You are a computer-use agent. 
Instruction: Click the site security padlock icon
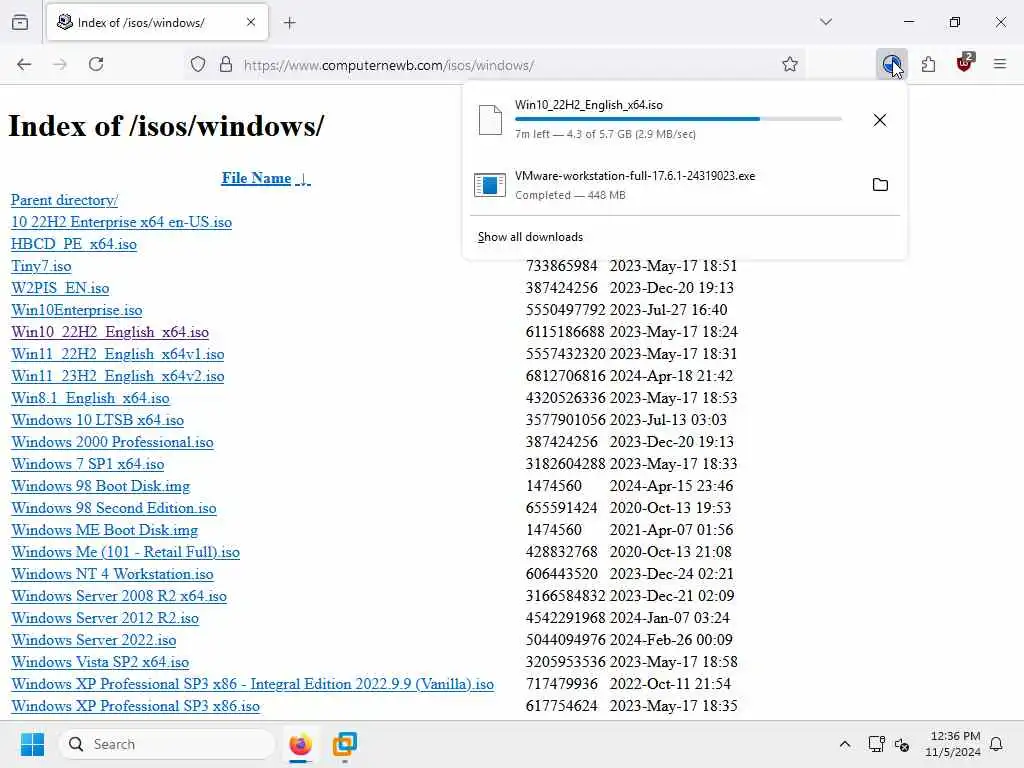click(x=226, y=64)
